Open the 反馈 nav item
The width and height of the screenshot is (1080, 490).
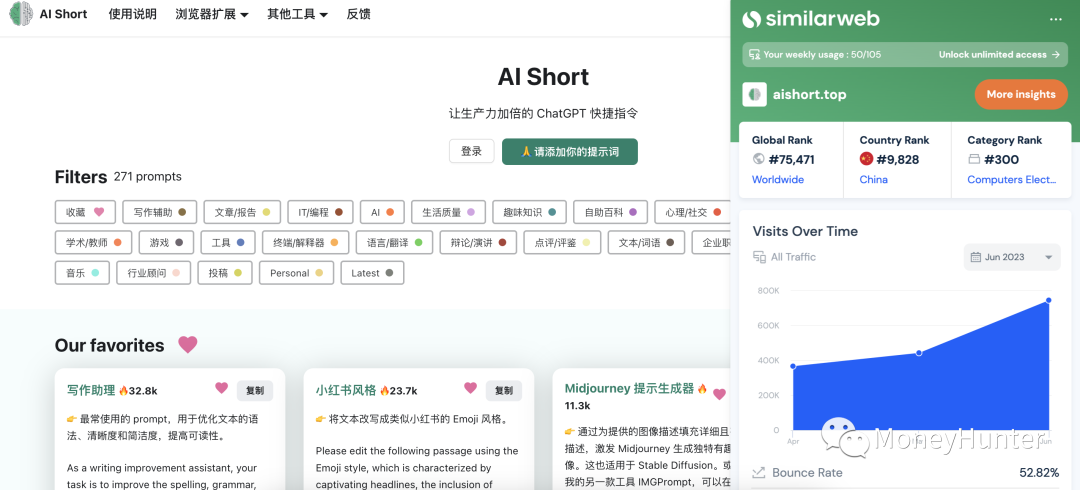click(x=358, y=14)
